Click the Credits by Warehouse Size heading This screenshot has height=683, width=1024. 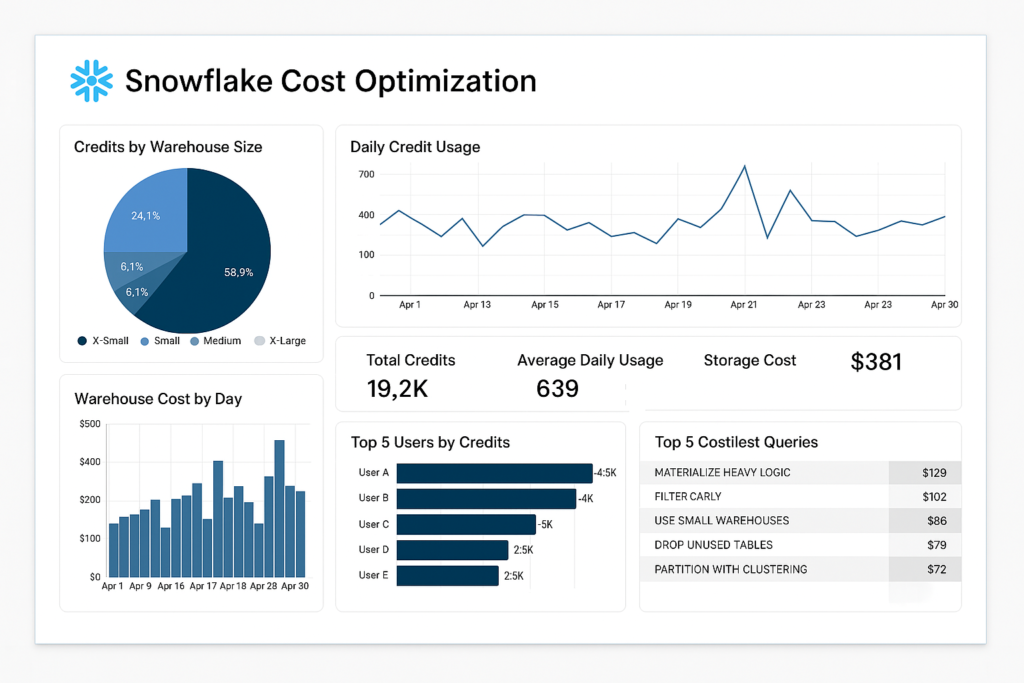point(168,147)
